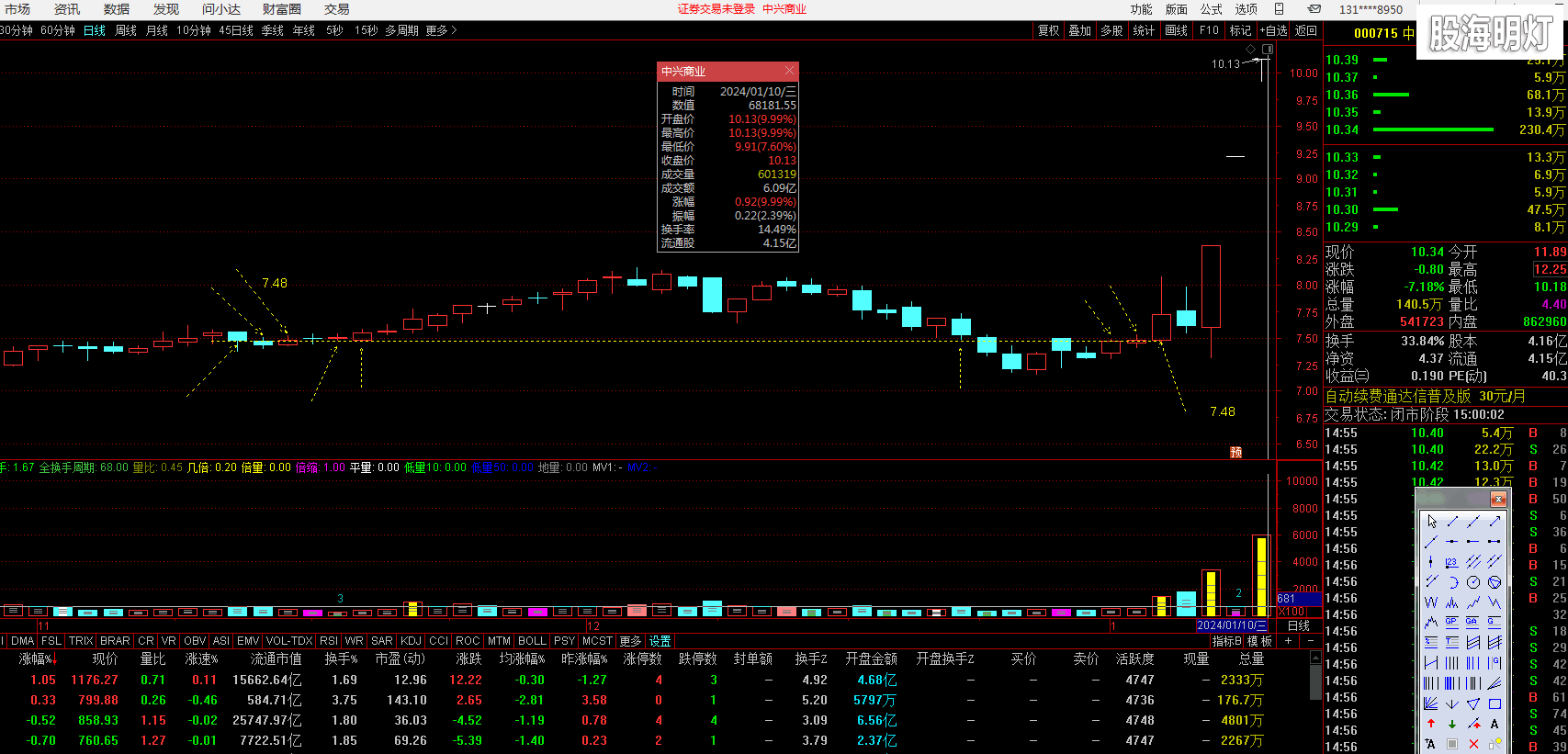The height and width of the screenshot is (754, 1568).
Task: Open the 问小达 menu
Action: pos(221,9)
